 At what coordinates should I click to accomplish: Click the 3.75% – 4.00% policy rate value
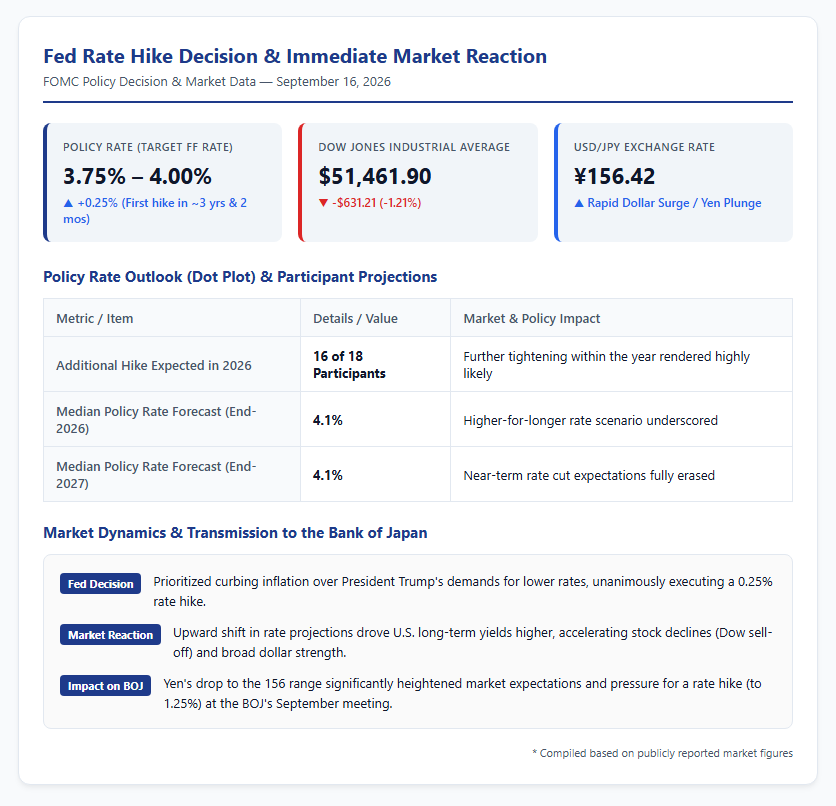coord(137,176)
